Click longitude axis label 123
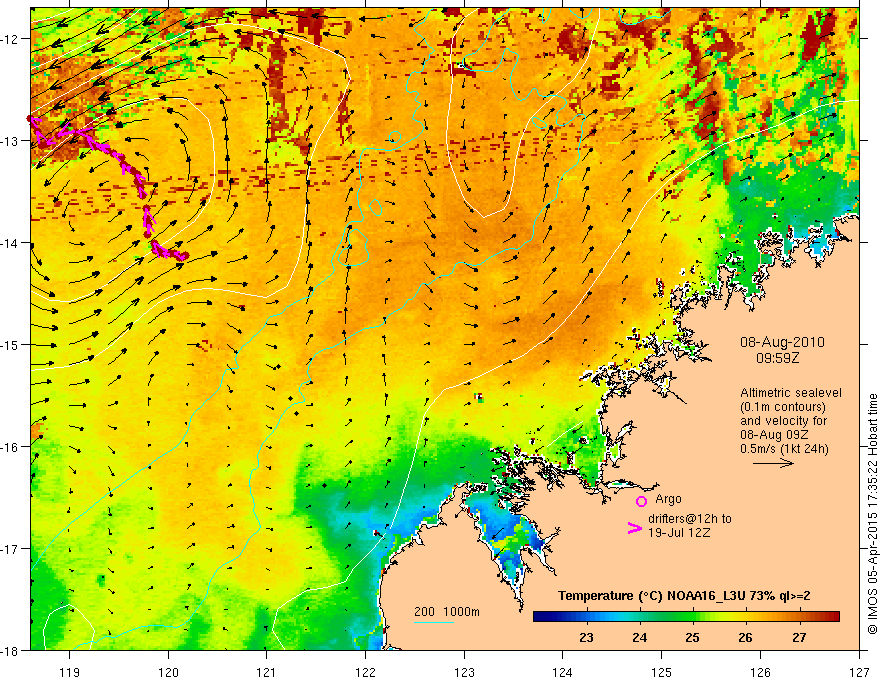 (464, 672)
